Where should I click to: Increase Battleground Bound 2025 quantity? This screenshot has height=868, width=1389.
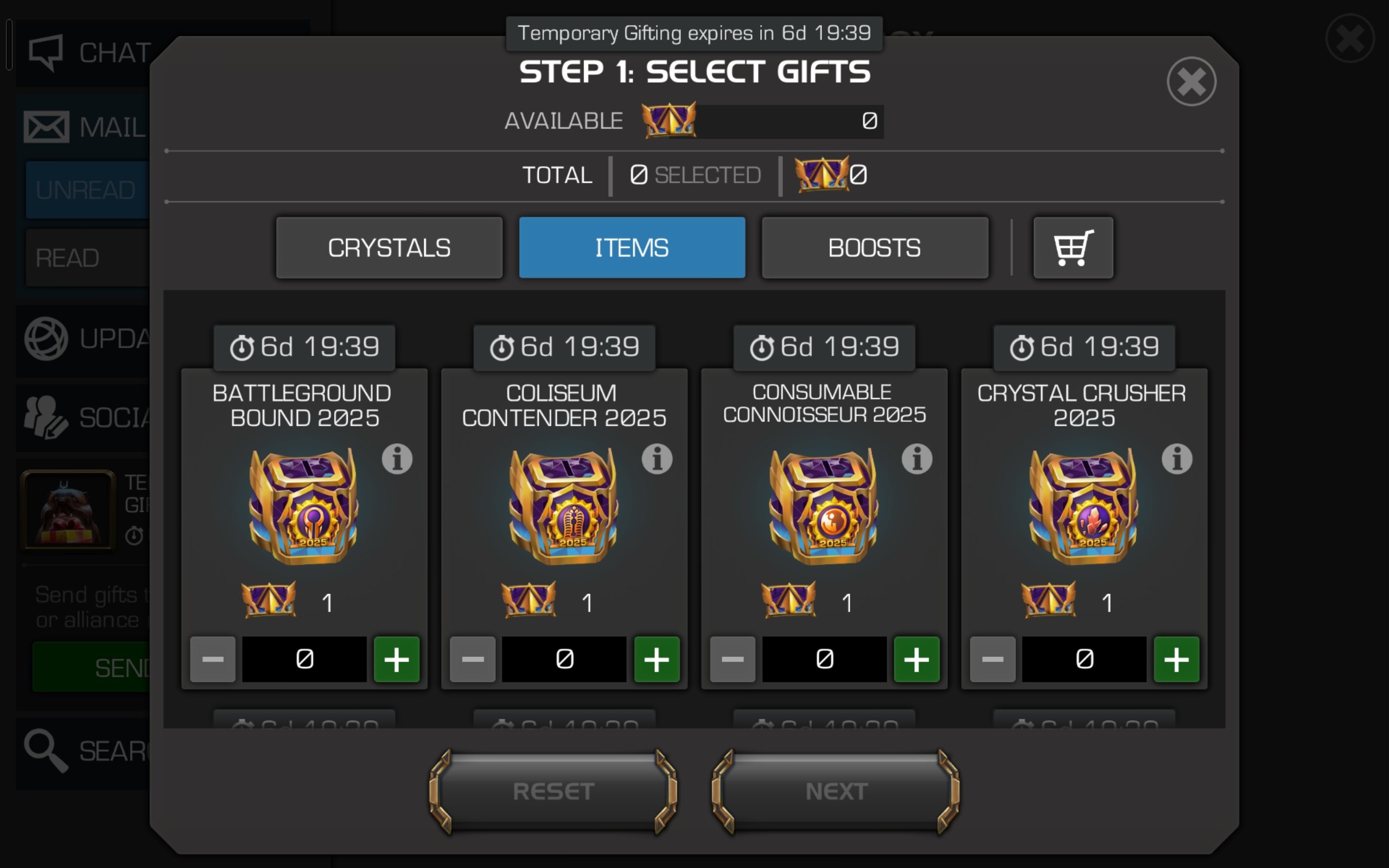[x=397, y=659]
